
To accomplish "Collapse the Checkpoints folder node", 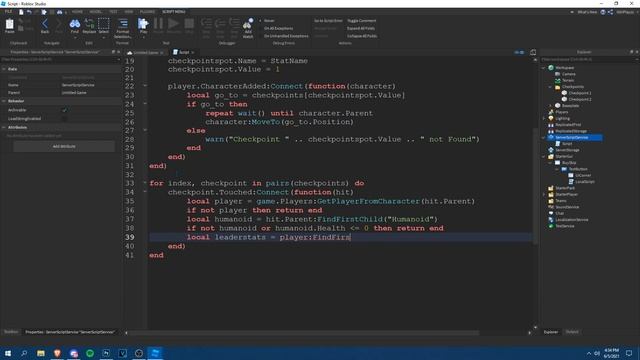I will (x=550, y=87).
